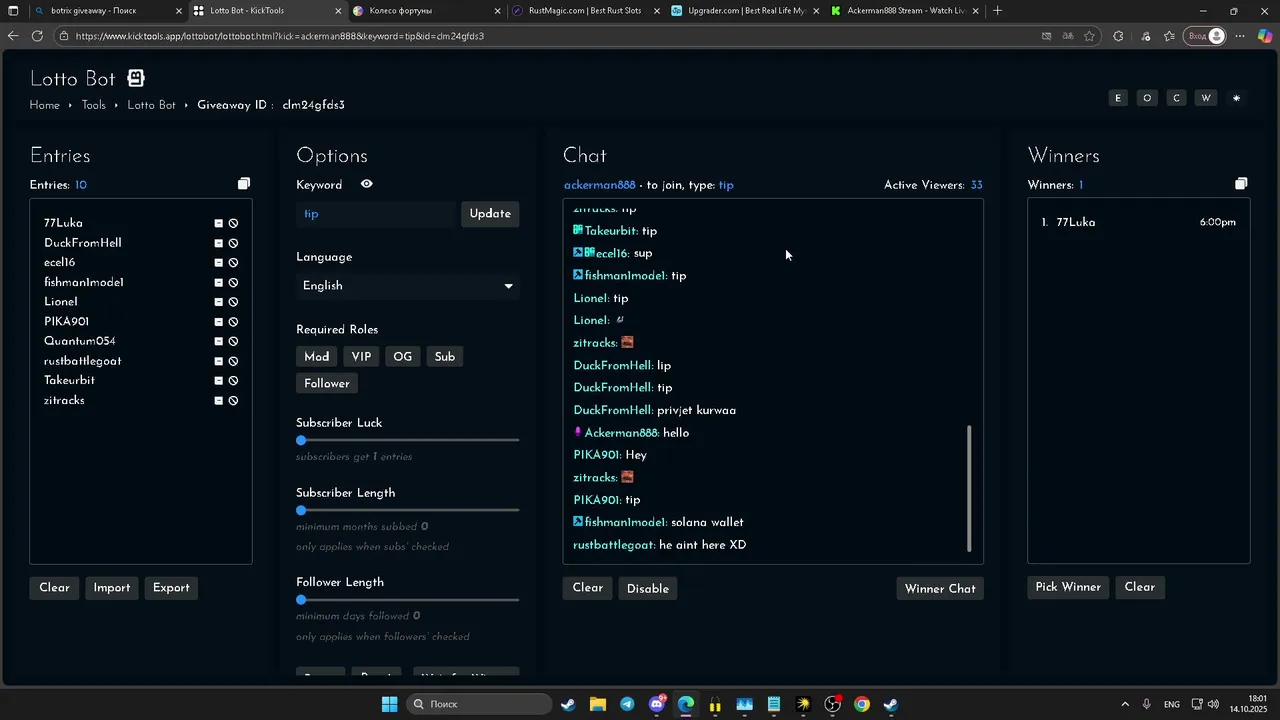Ban DuckFromHell using its ban icon

[233, 243]
